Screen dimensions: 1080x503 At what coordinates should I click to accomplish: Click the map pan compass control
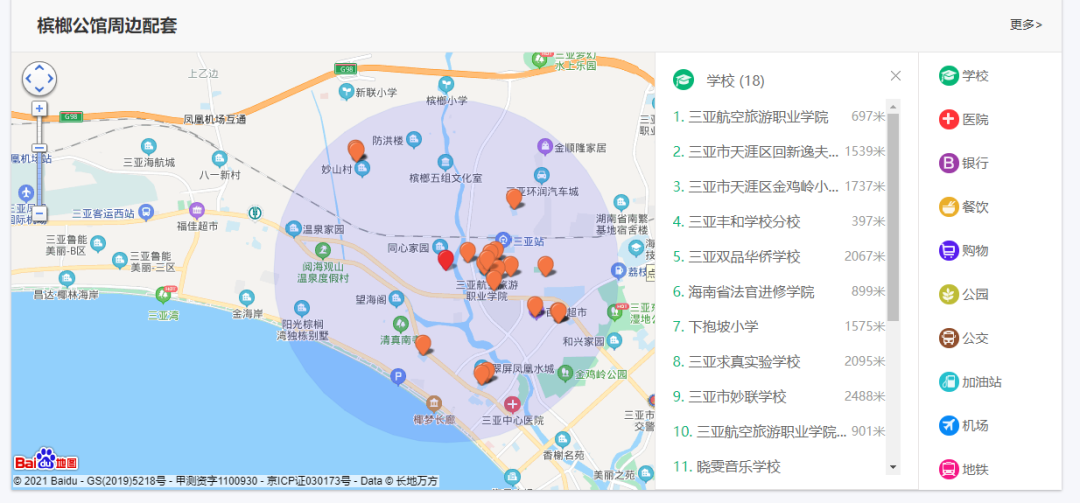click(x=39, y=79)
